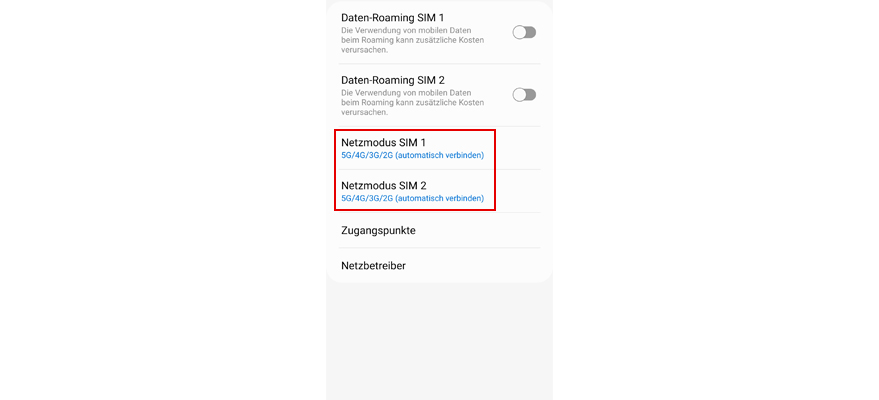Click the word 'verursachen.' under Daten-Roaming SIM 1
The height and width of the screenshot is (400, 879).
click(x=363, y=50)
